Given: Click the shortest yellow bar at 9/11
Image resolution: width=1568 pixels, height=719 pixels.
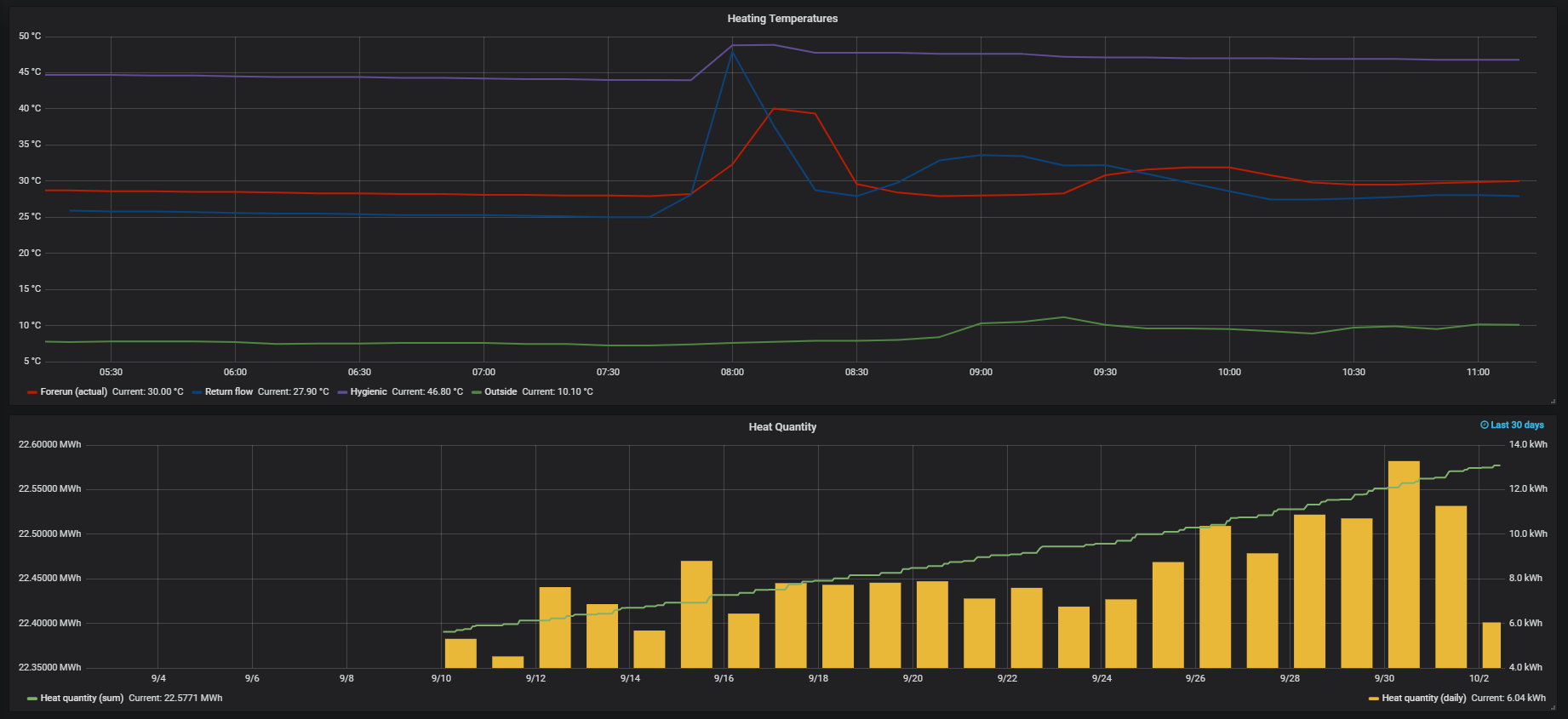Looking at the screenshot, I should pyautogui.click(x=508, y=662).
